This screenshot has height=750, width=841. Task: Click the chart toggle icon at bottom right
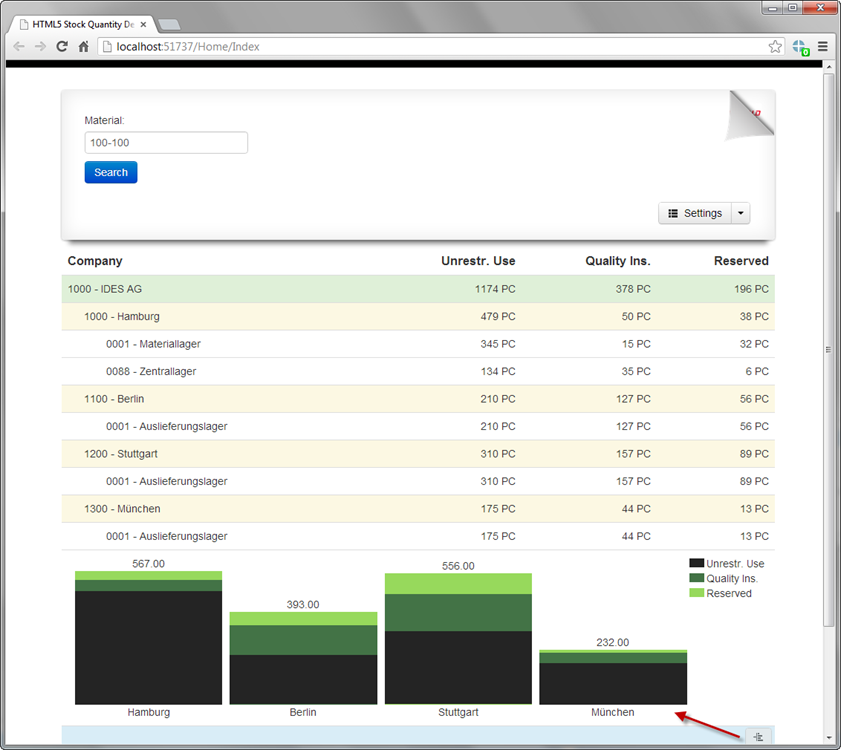757,737
